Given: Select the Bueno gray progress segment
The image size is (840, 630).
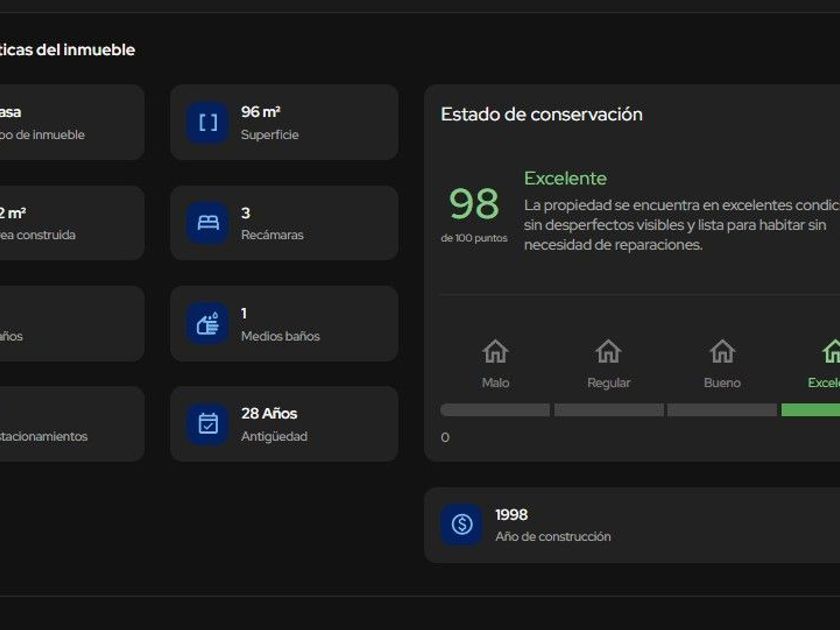Looking at the screenshot, I should [722, 410].
